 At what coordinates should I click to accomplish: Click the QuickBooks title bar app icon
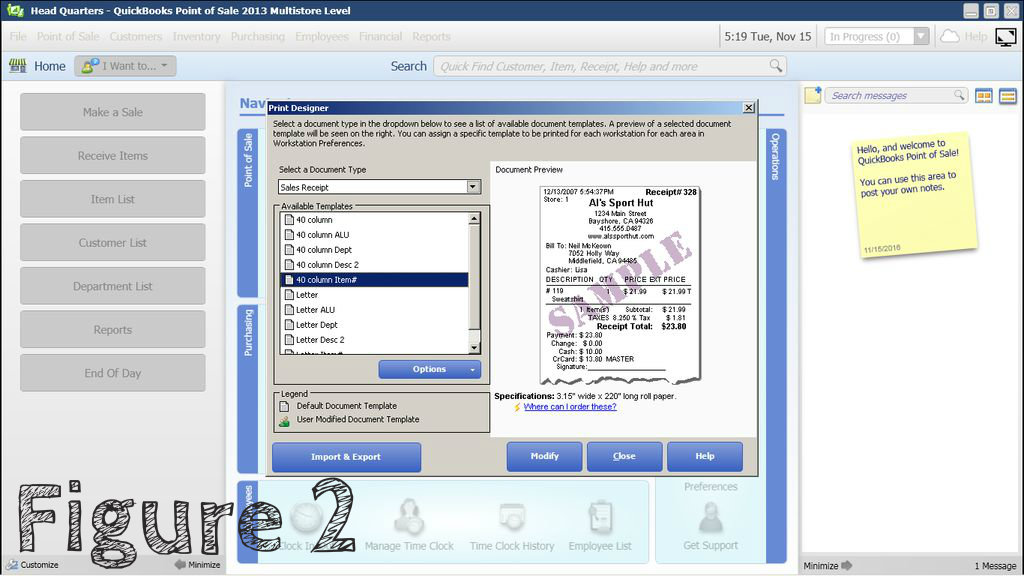[x=15, y=10]
